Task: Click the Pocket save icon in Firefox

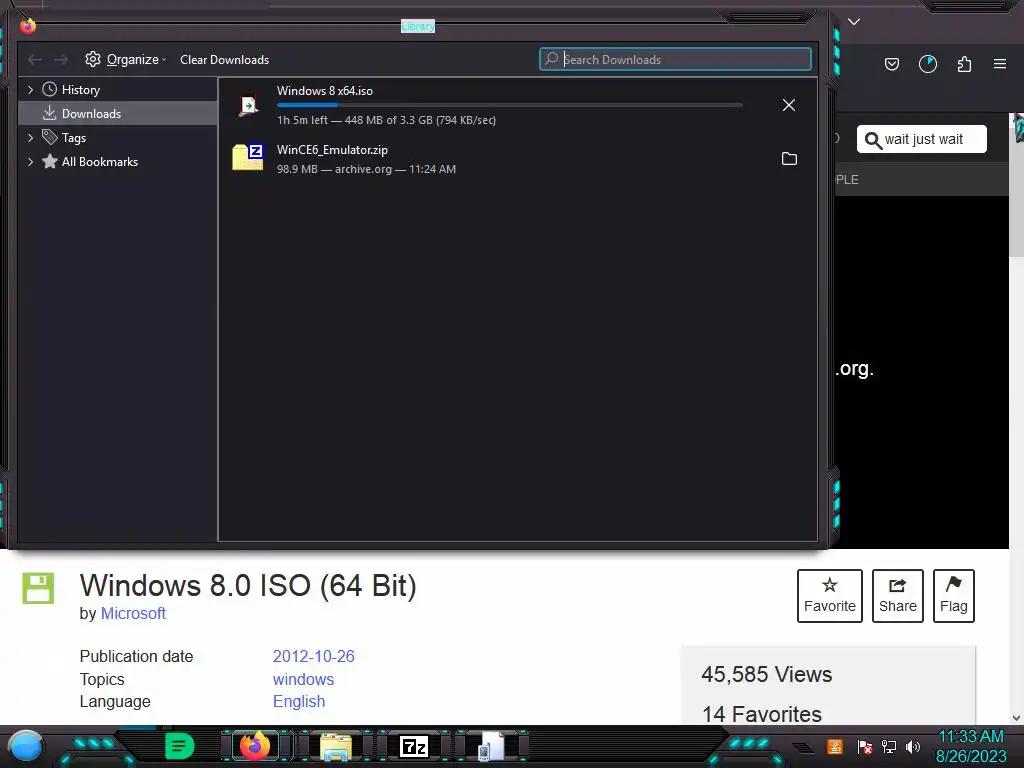Action: pyautogui.click(x=891, y=64)
